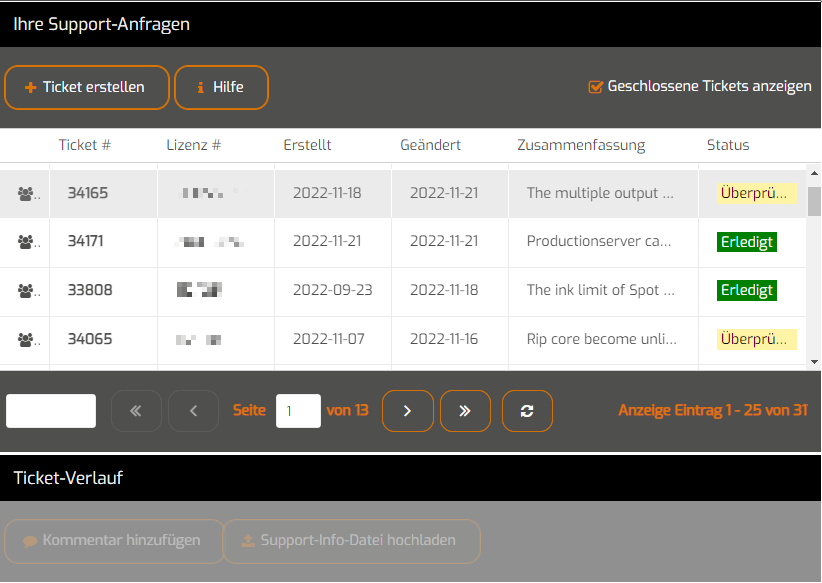Jump to the first page with the double-left arrow

(136, 410)
